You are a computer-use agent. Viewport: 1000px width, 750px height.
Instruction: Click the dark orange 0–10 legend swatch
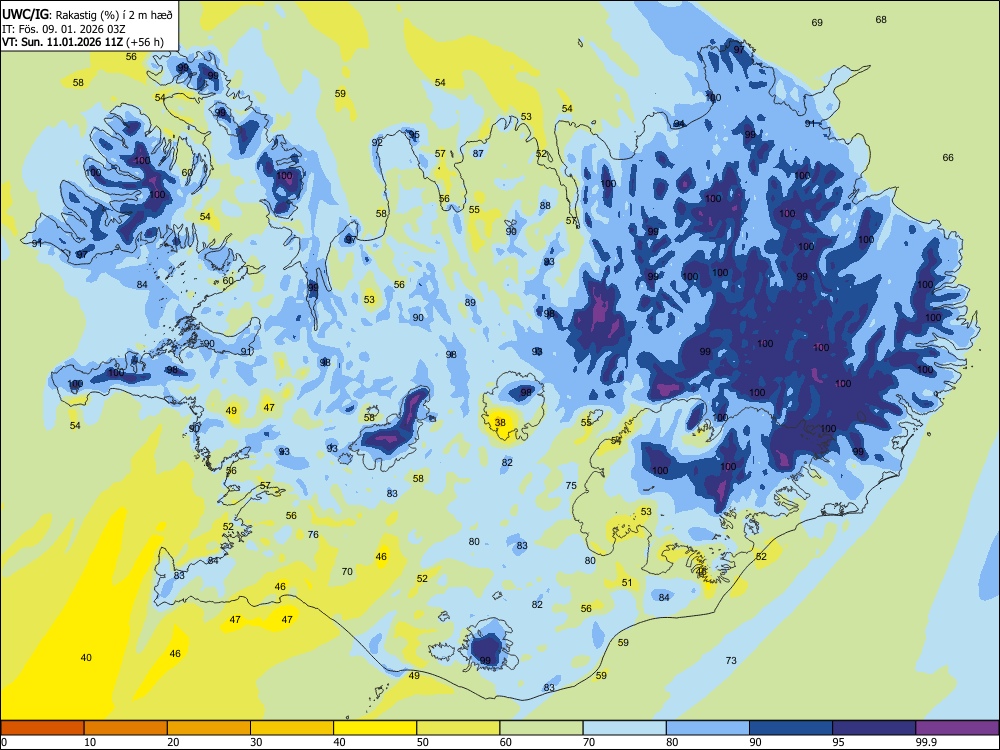[x=42, y=728]
